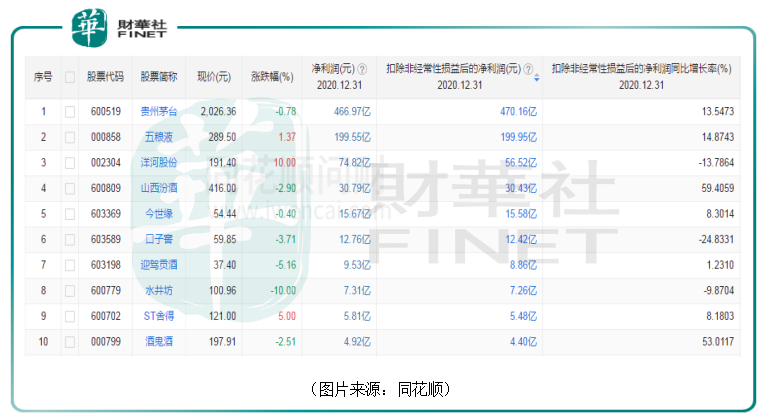Click growth rate value -24.8331
This screenshot has width=765, height=419.
[x=716, y=239]
